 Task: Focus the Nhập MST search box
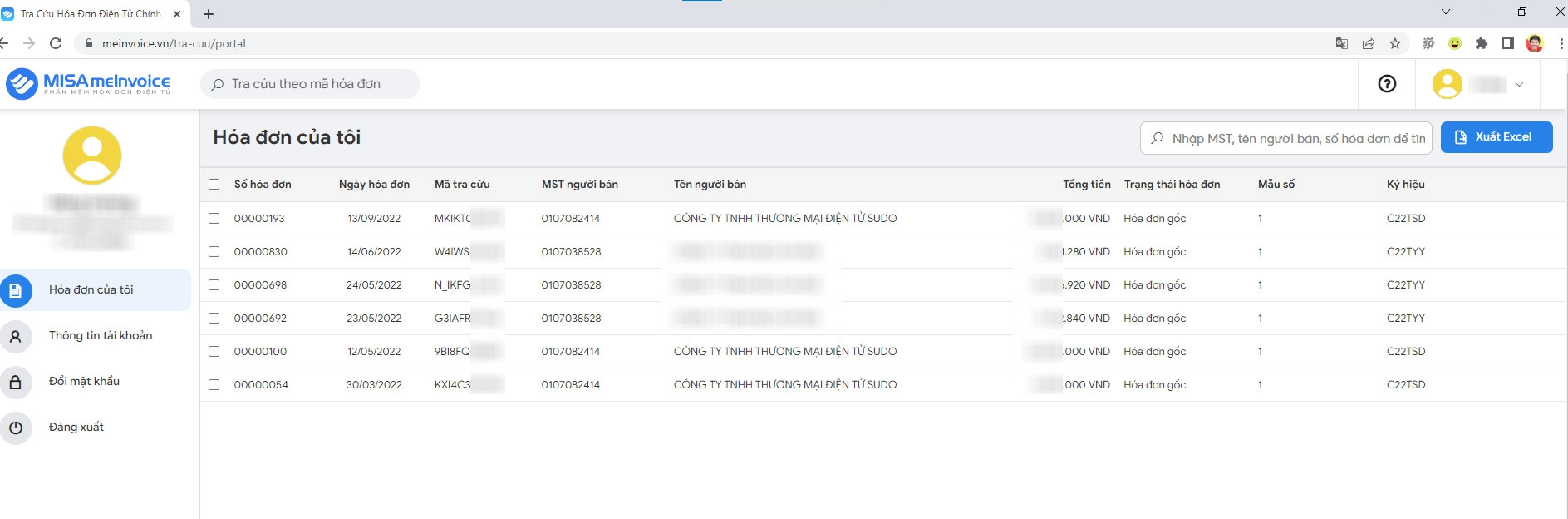pos(1296,139)
